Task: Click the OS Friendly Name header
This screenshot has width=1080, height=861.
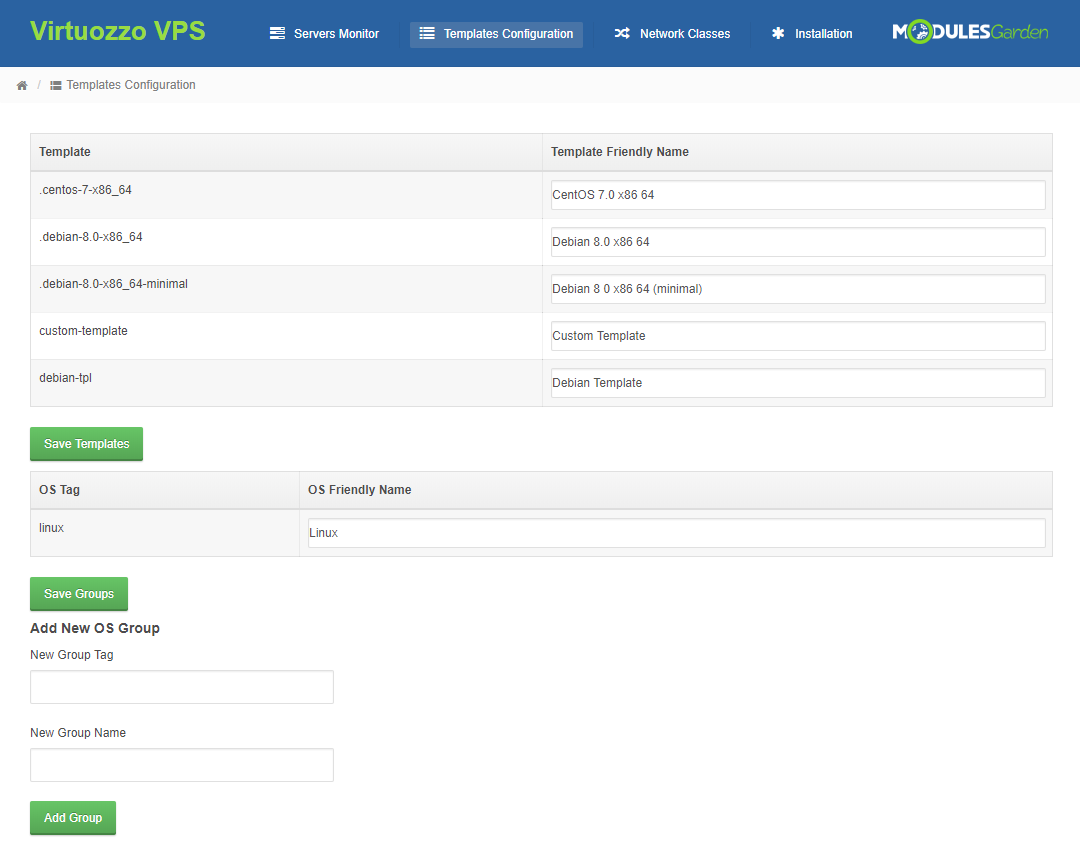Action: 676,490
